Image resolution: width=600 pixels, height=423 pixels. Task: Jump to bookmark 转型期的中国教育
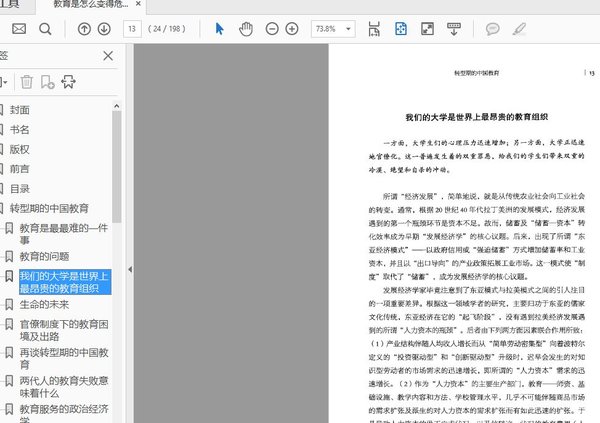pyautogui.click(x=48, y=208)
